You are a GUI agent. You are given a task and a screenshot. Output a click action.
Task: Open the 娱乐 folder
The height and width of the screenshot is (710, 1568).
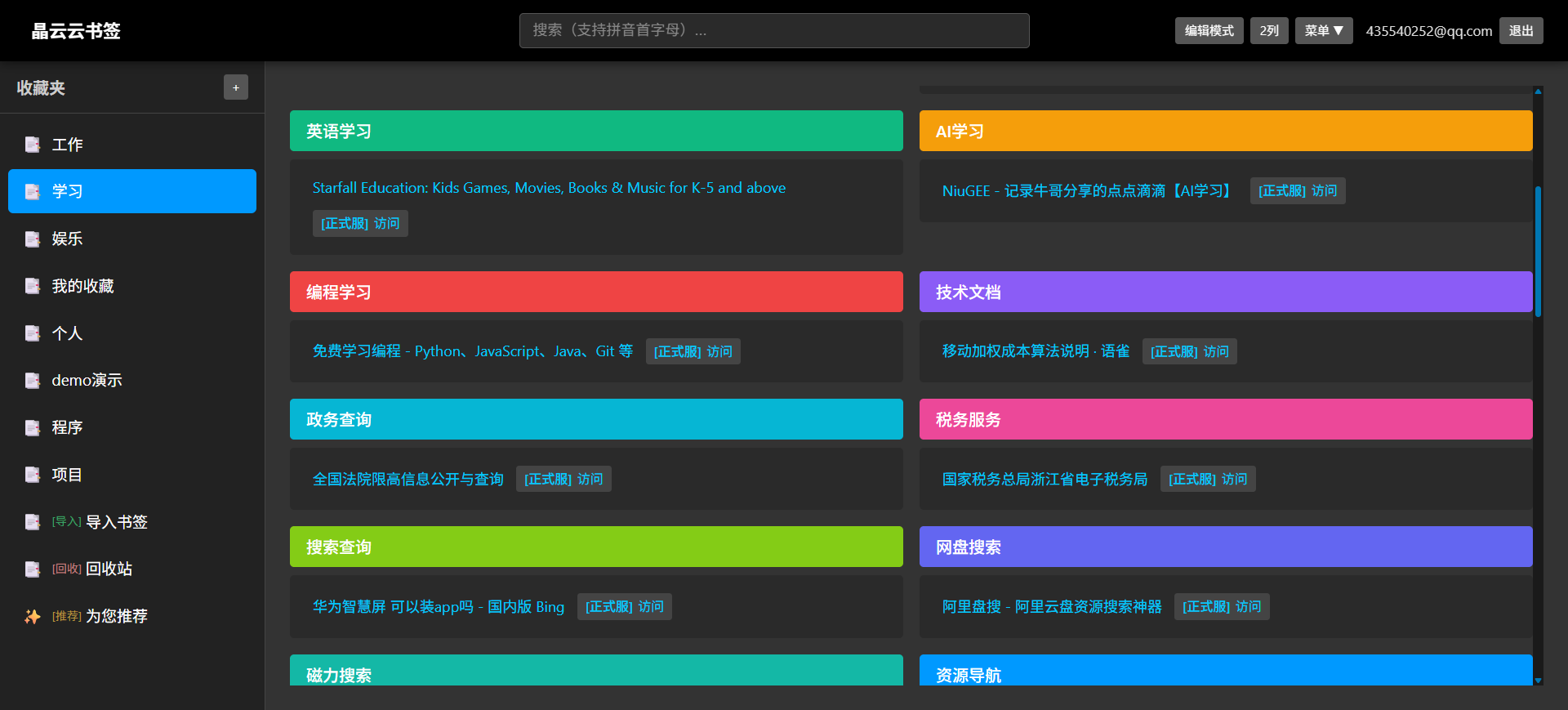(132, 239)
